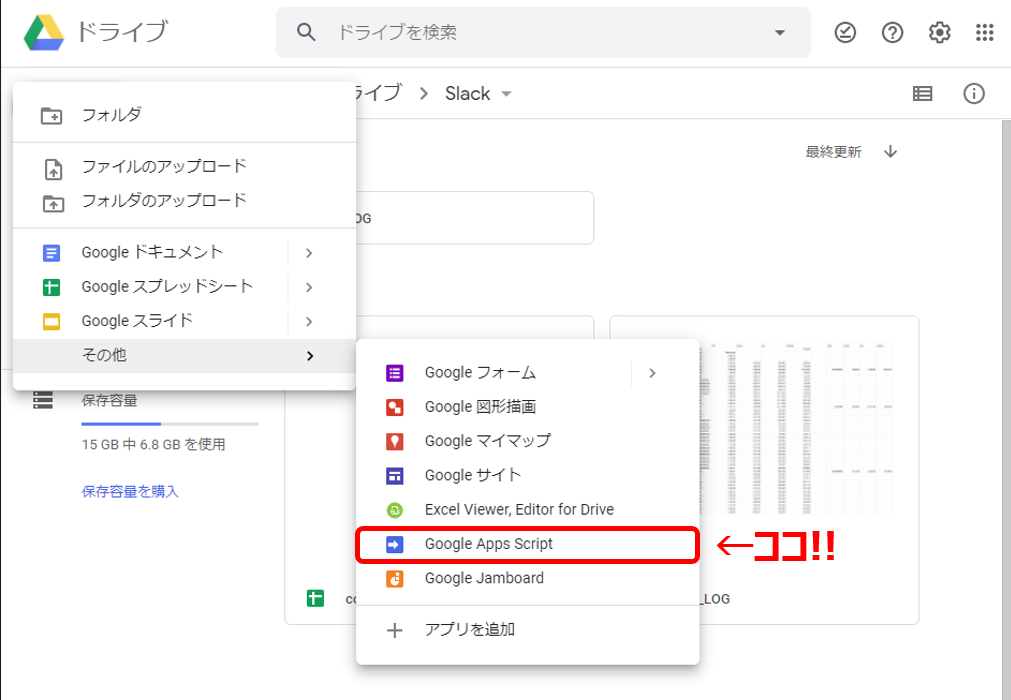1011x700 pixels.
Task: Follow the 保存容量を購入 link
Action: click(130, 492)
